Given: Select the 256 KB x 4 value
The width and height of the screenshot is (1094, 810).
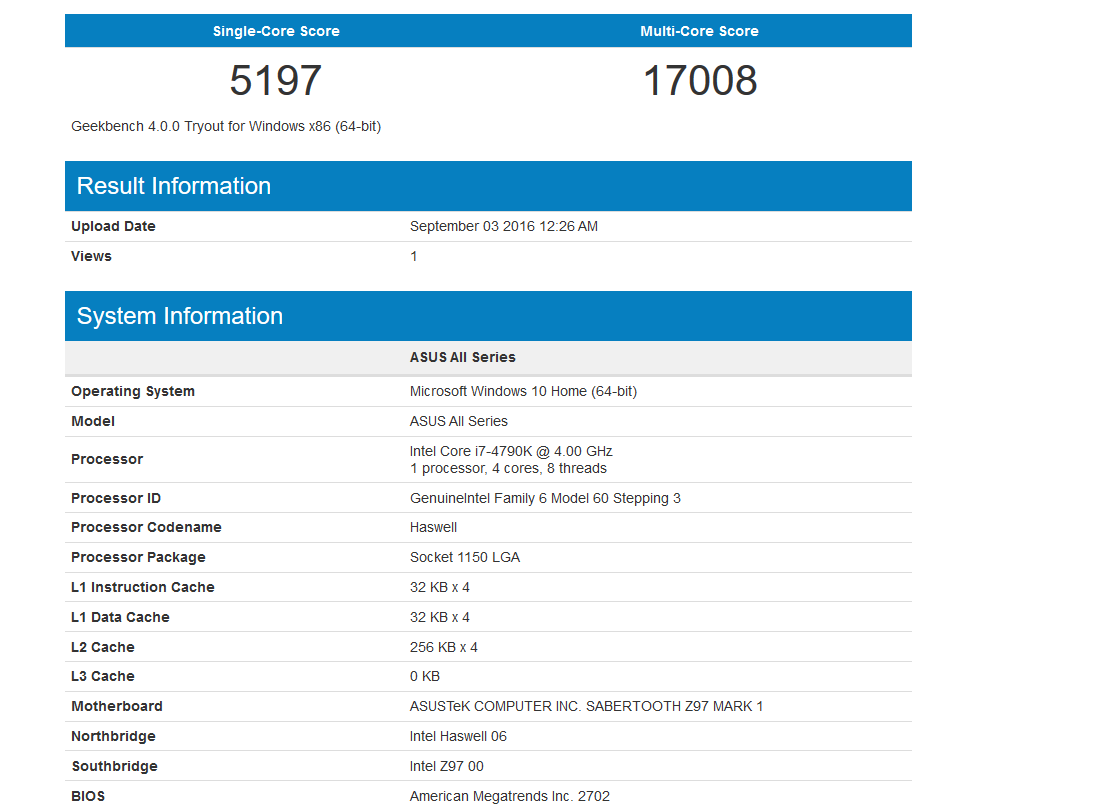Looking at the screenshot, I should tap(444, 647).
